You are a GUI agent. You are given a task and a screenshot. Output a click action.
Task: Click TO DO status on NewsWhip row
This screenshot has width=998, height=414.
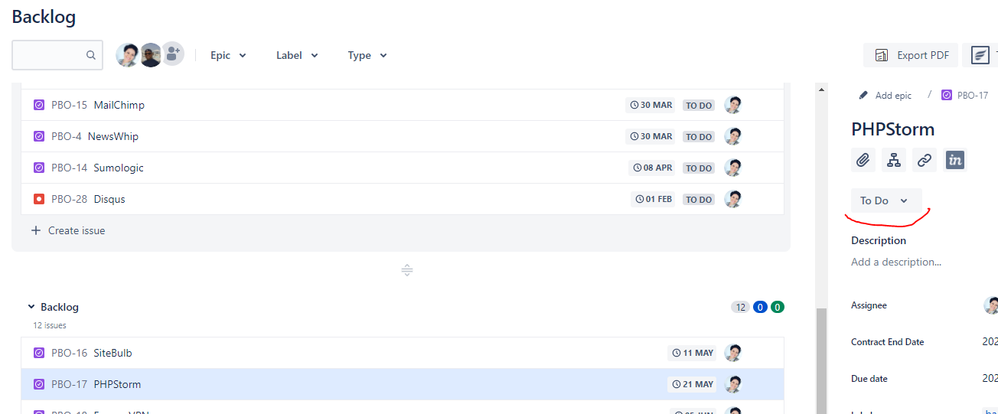pyautogui.click(x=698, y=137)
